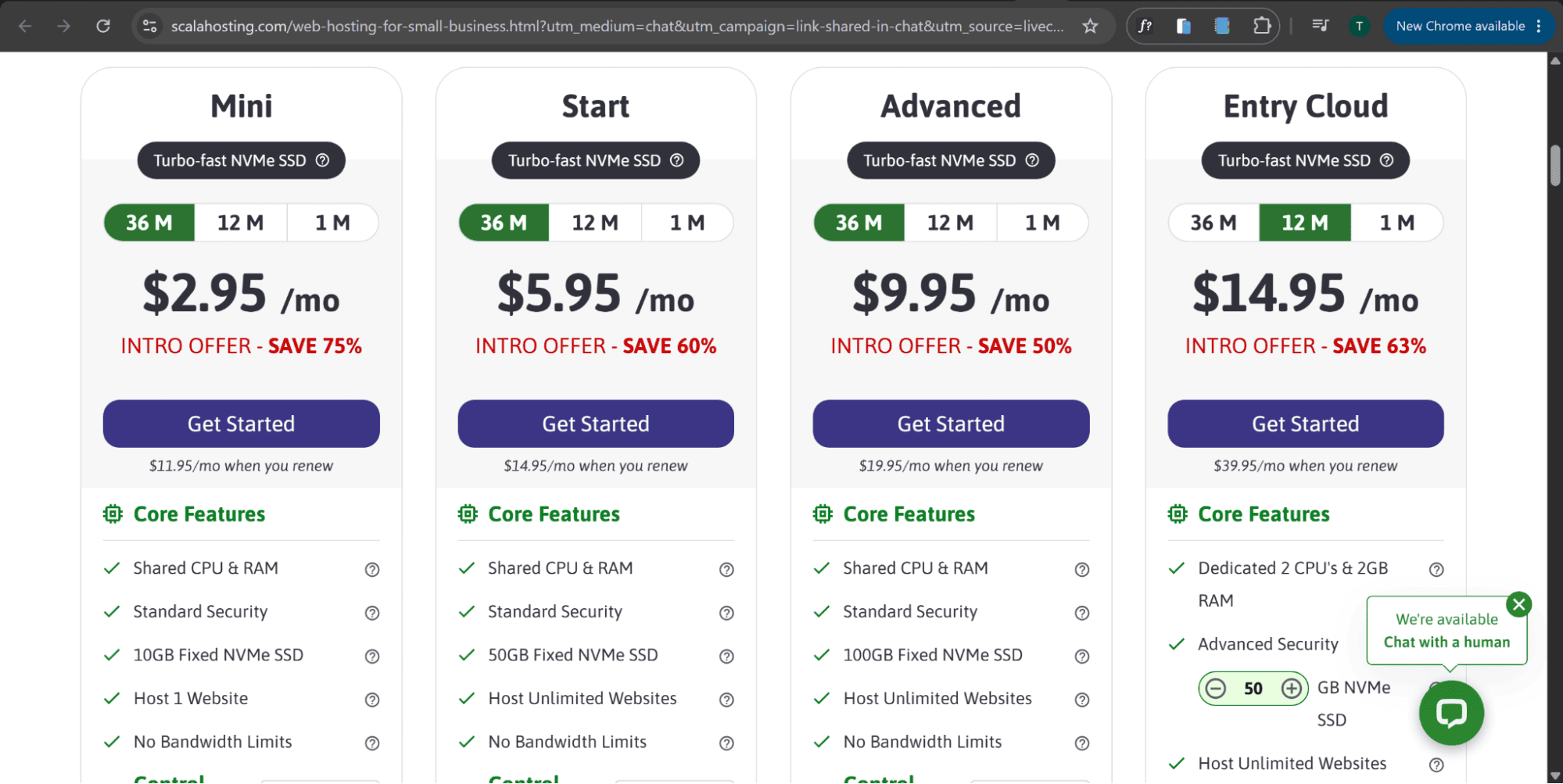Select the 12 M billing period for Mini
The width and height of the screenshot is (1563, 784).
(241, 223)
